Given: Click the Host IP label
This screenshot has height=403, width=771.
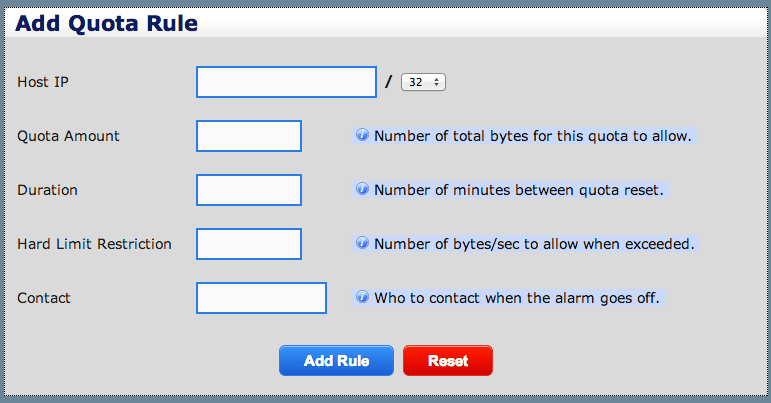Looking at the screenshot, I should 44,82.
